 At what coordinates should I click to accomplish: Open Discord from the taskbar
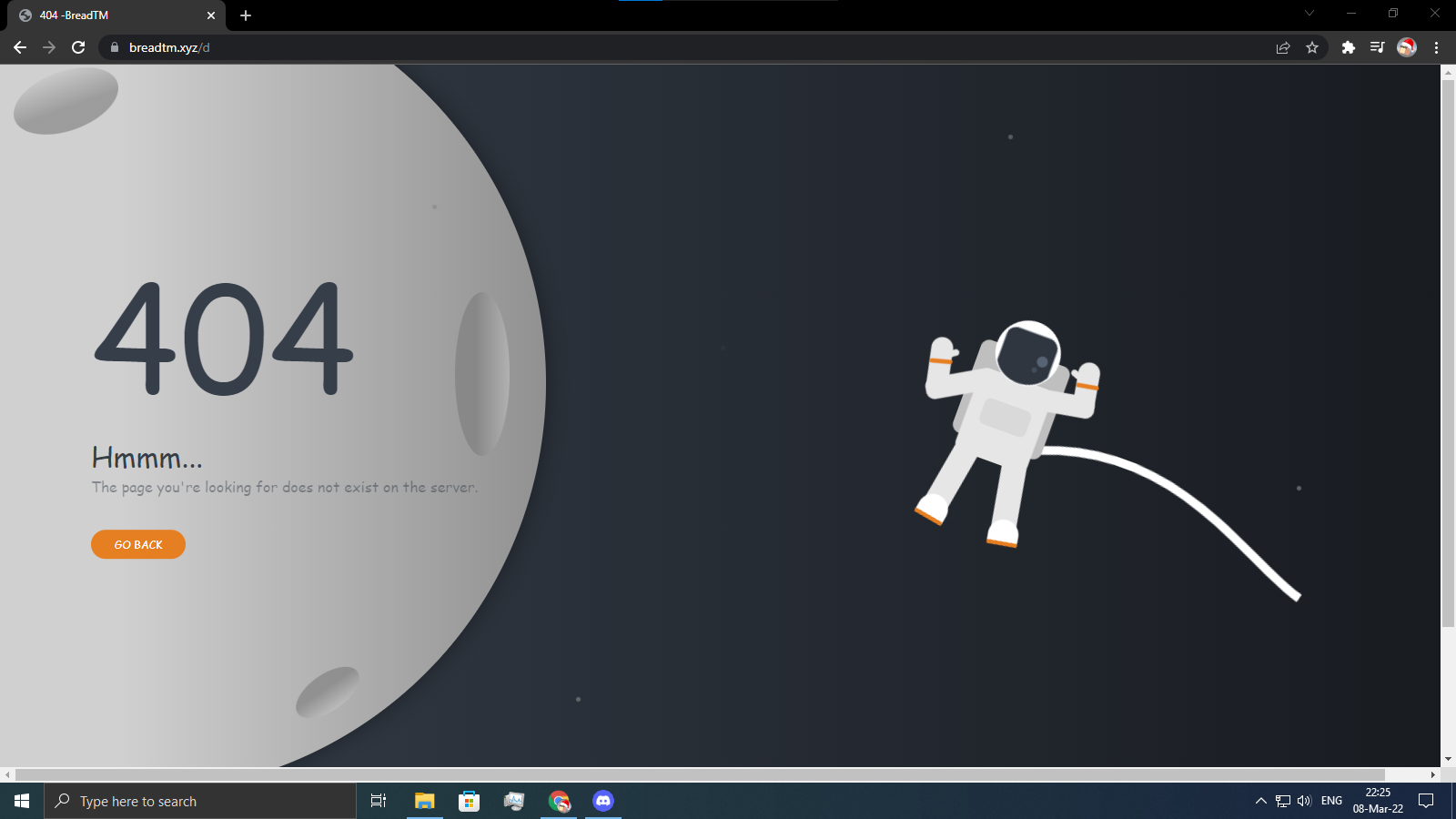tap(603, 801)
